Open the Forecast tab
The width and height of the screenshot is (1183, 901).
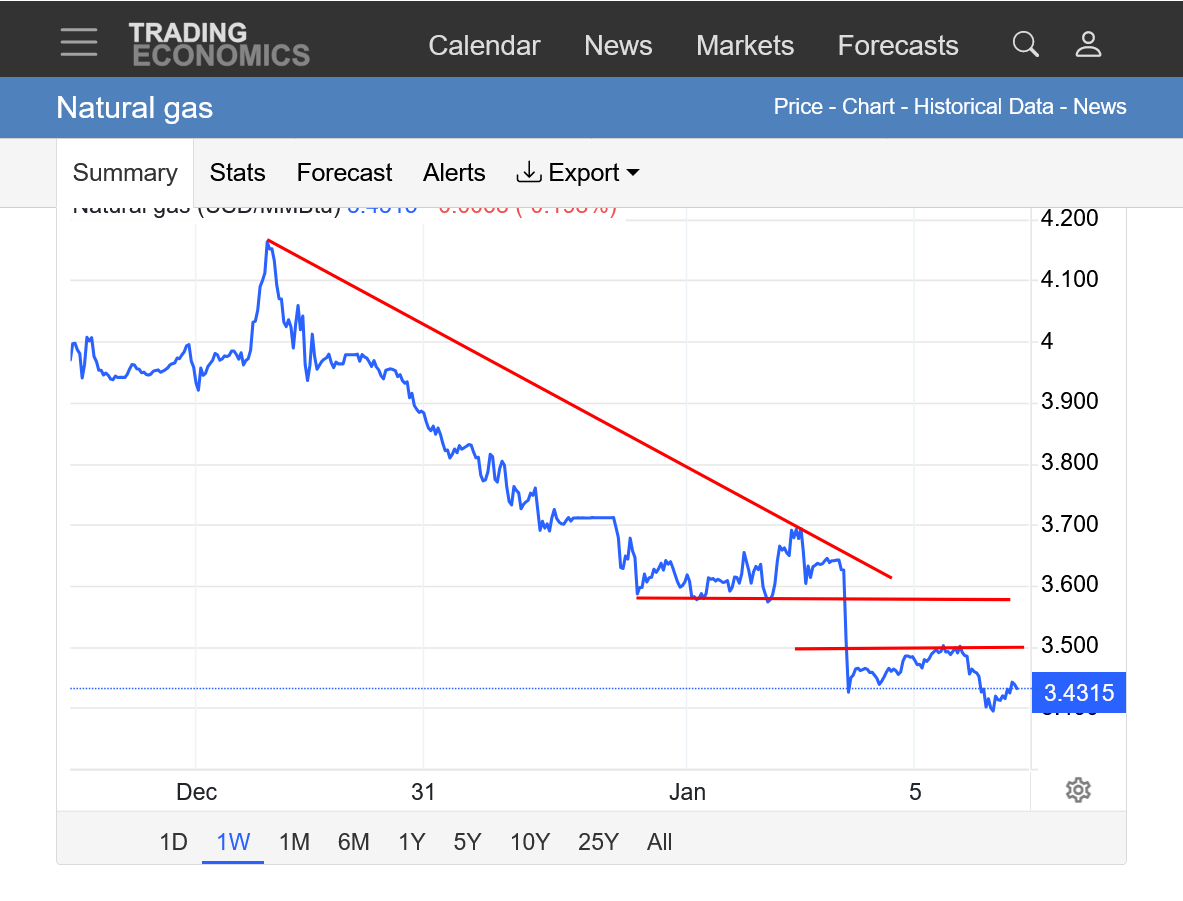click(344, 173)
